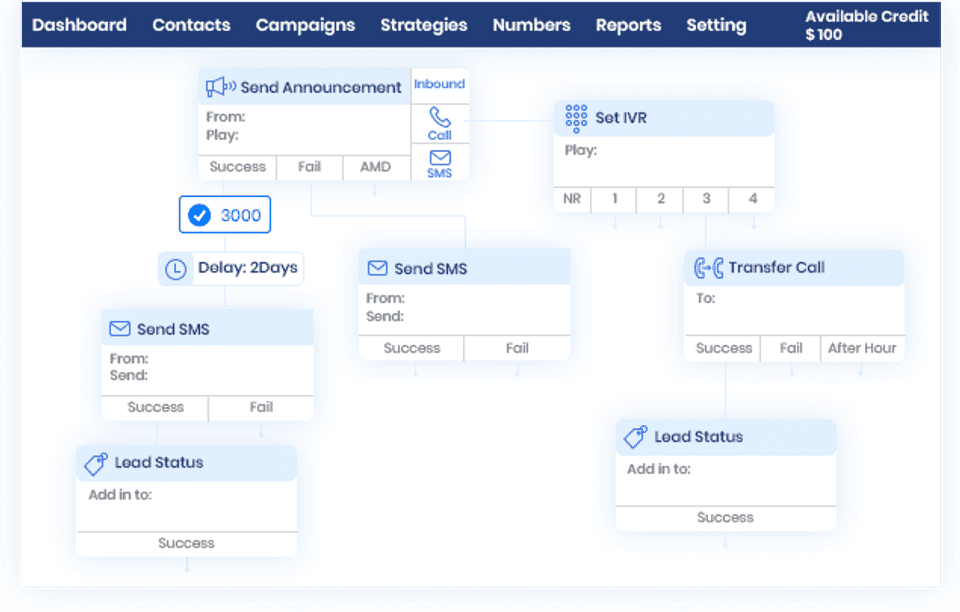Open the Numbers section
The width and height of the screenshot is (960, 612).
tap(531, 25)
